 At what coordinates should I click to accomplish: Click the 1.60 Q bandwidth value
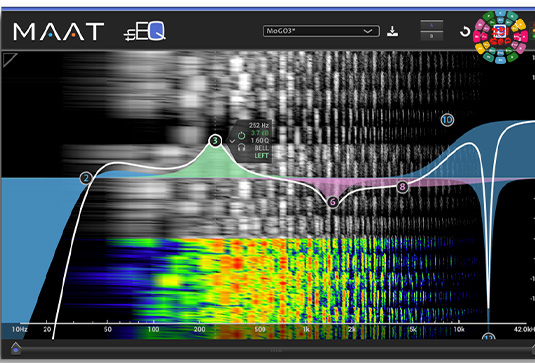click(260, 141)
